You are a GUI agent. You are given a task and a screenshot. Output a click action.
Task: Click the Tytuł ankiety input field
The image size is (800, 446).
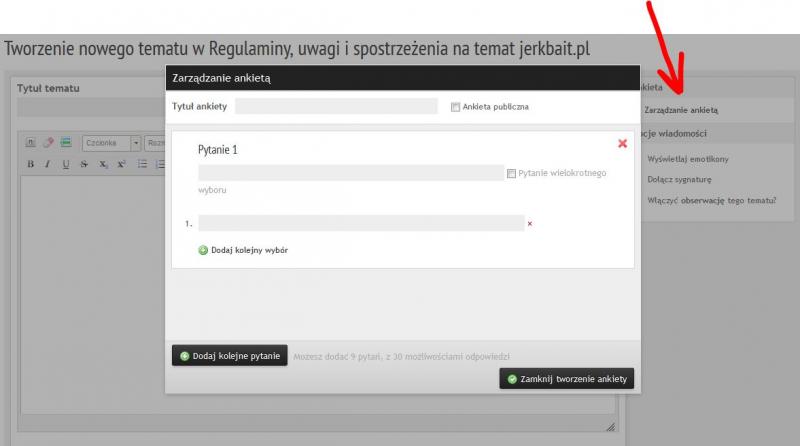[x=336, y=106]
